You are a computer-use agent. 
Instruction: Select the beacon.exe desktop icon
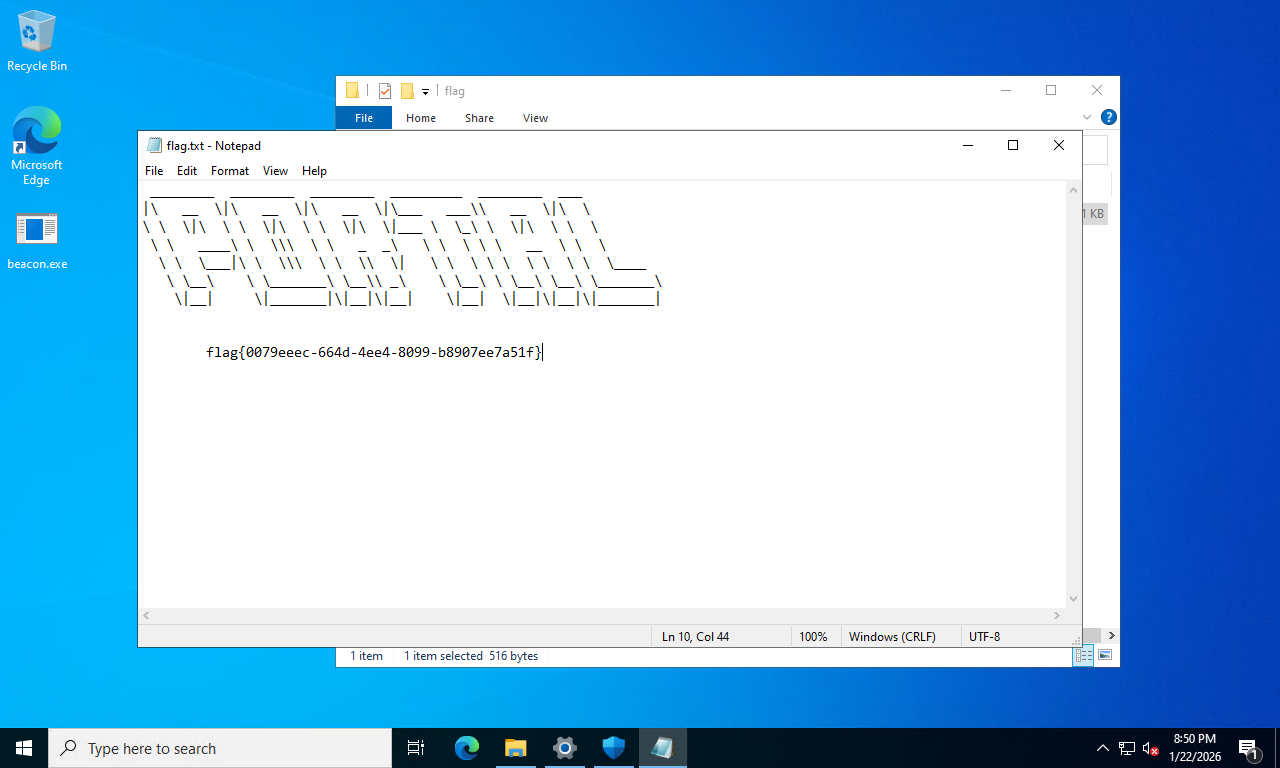[37, 242]
